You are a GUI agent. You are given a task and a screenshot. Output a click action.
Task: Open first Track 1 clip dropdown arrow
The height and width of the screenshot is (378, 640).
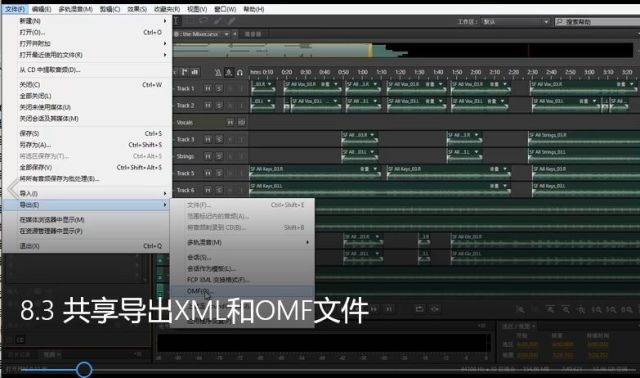click(269, 84)
